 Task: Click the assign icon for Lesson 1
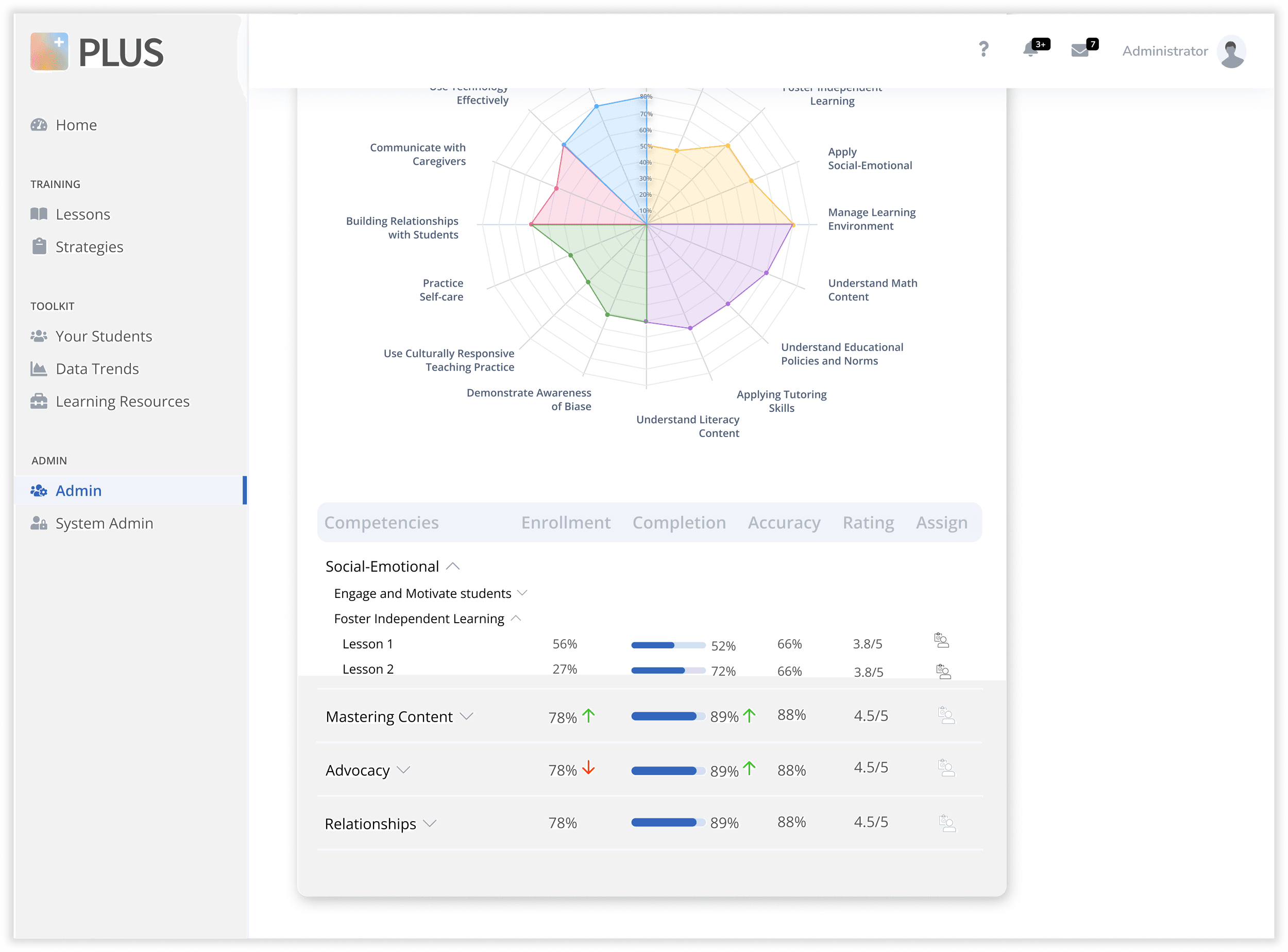pos(941,640)
